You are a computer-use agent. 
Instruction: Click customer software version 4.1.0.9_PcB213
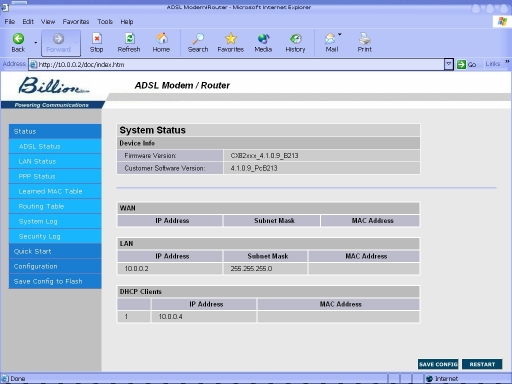(x=254, y=168)
